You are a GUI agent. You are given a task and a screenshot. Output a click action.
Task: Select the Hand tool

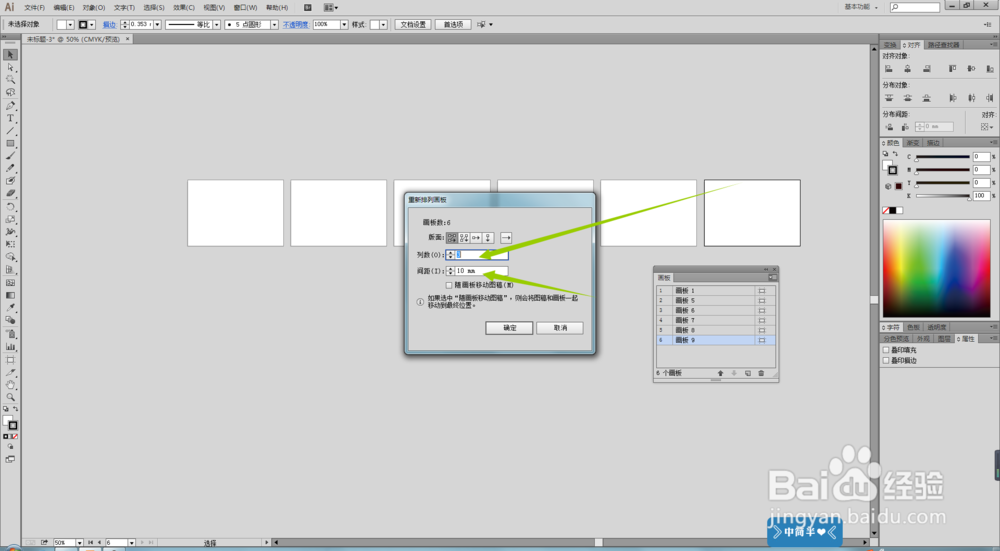(10, 385)
